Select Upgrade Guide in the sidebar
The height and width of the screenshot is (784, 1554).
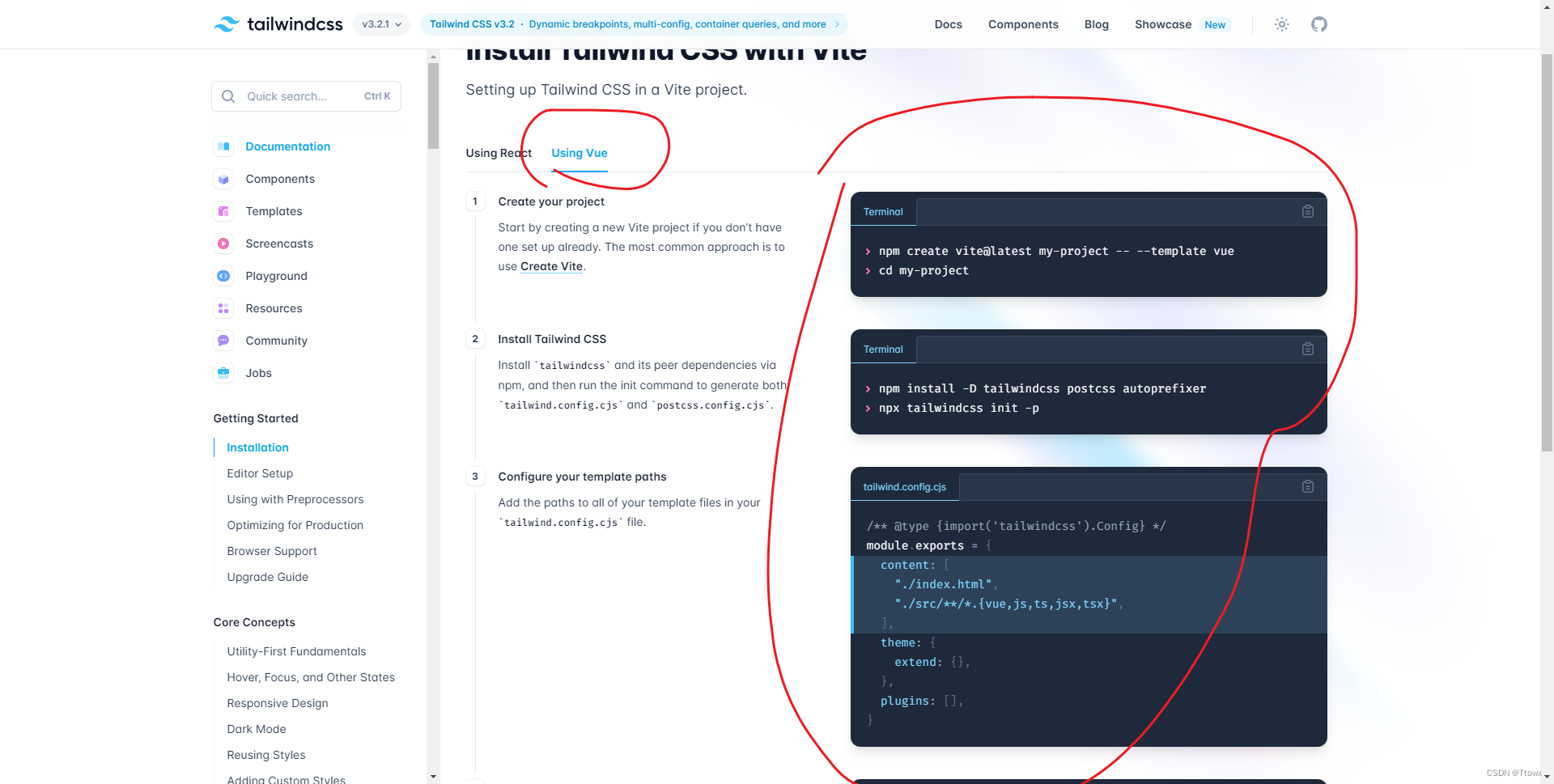click(267, 577)
